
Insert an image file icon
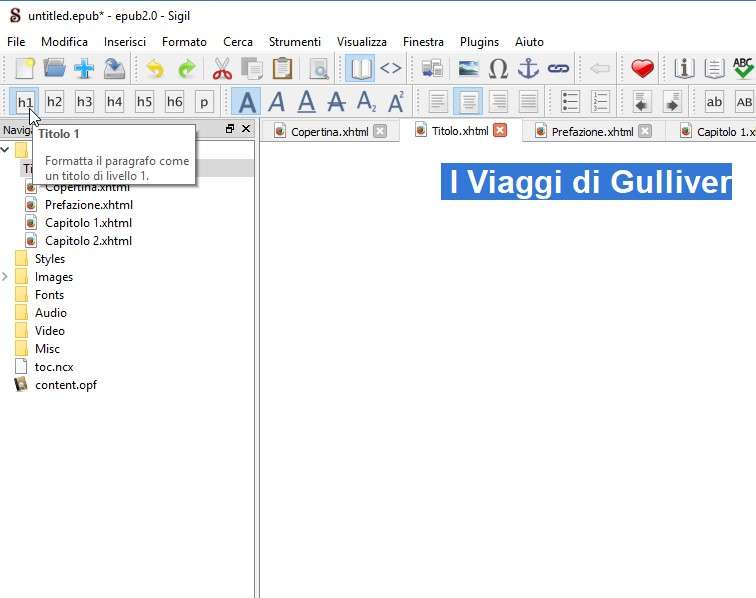tap(469, 68)
